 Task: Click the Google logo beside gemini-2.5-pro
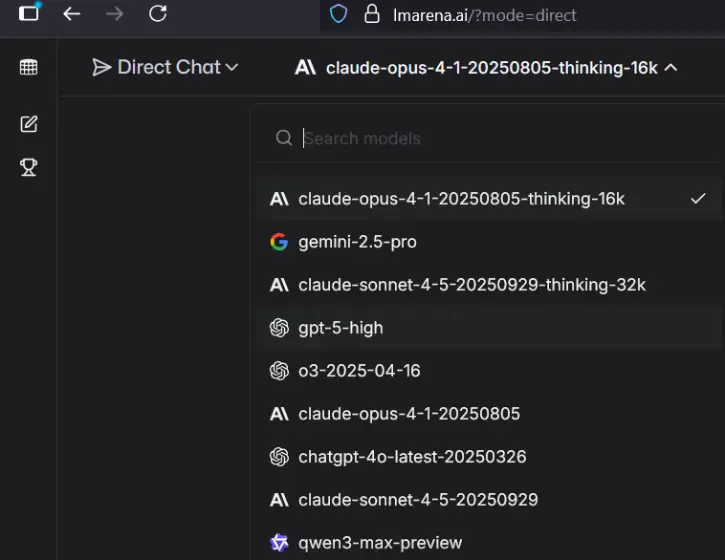pyautogui.click(x=279, y=242)
